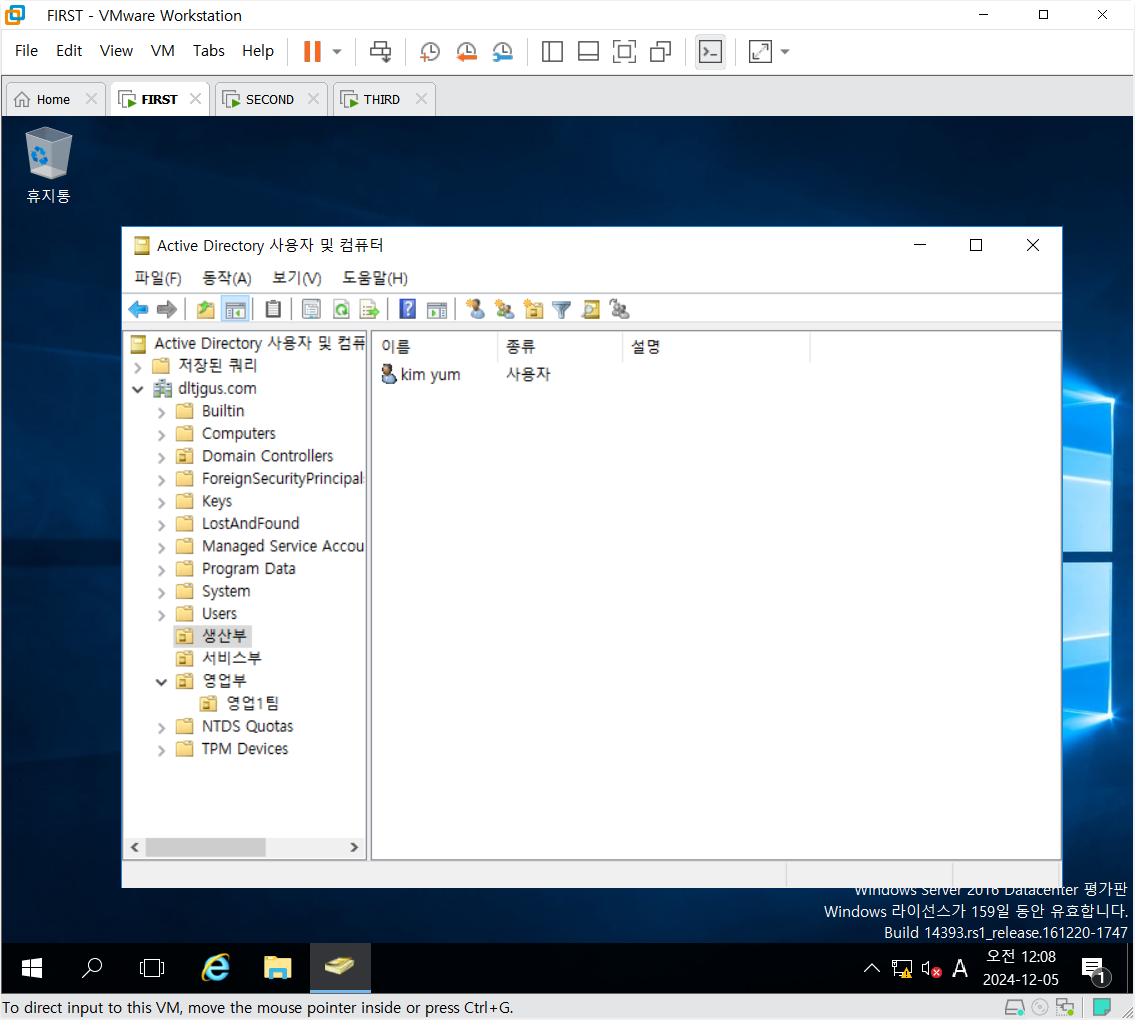Open Internet Explorer from taskbar
1135x1020 pixels.
click(216, 968)
